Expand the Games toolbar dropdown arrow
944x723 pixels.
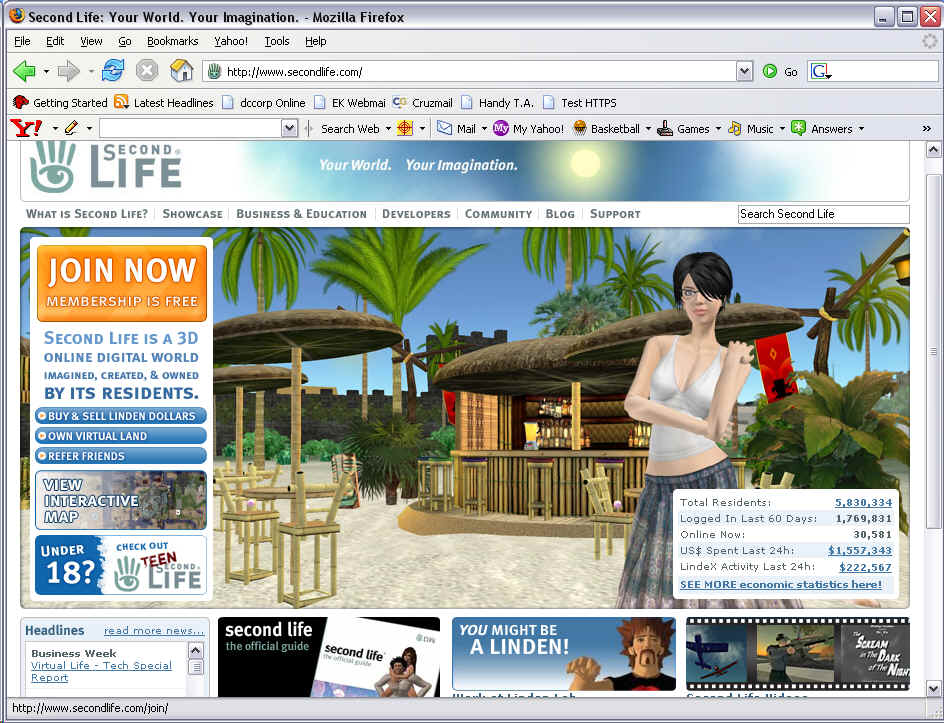point(717,129)
